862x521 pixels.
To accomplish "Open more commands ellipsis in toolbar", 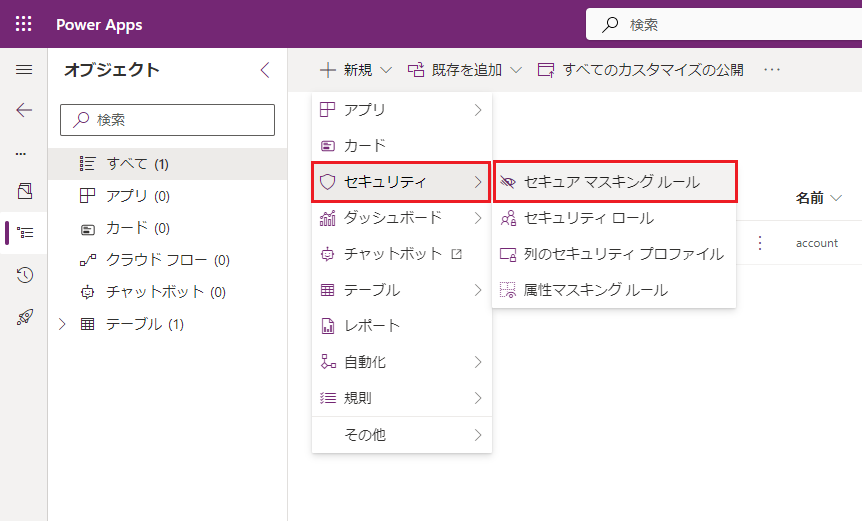I will pos(772,70).
